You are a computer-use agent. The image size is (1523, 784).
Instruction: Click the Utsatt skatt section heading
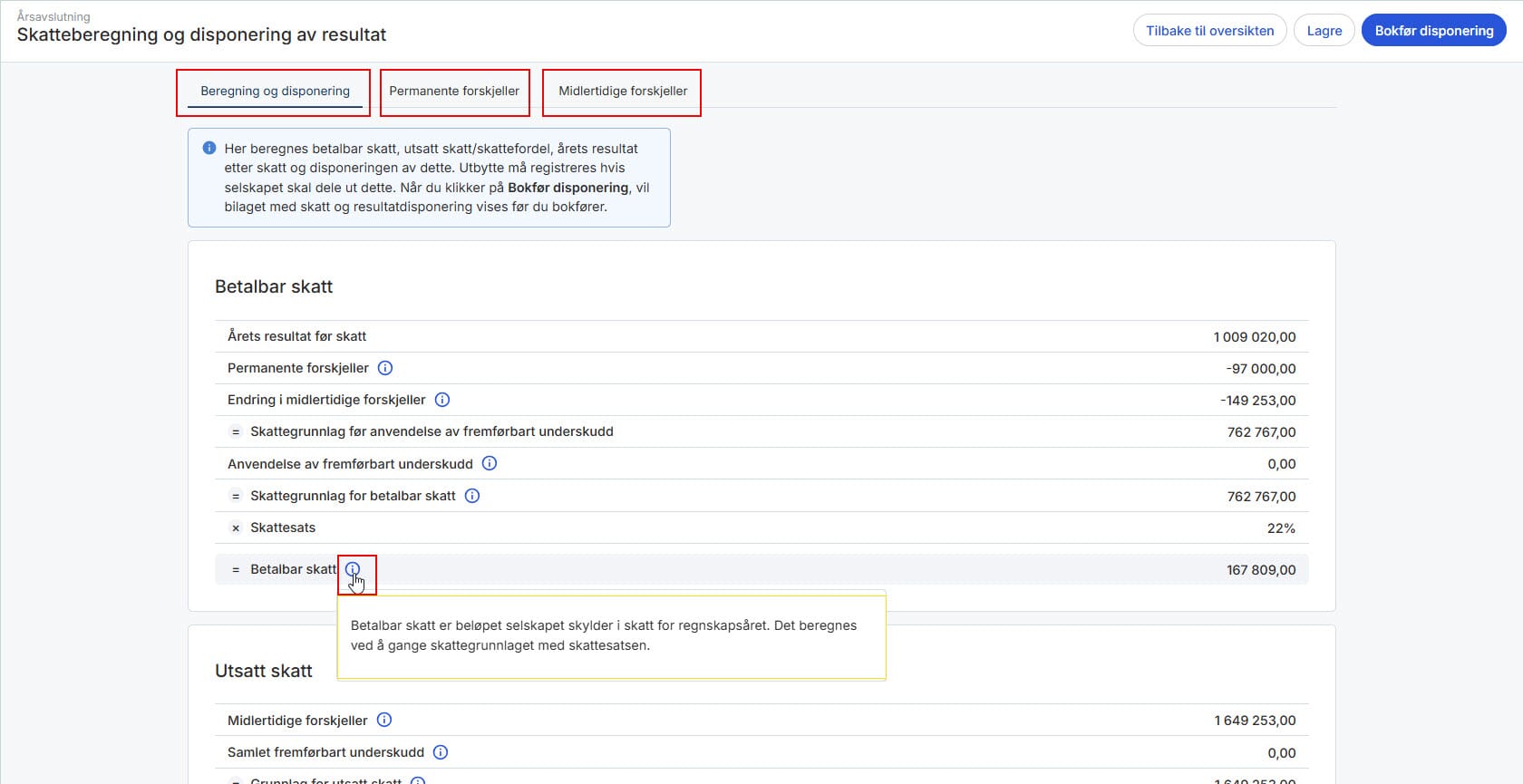(x=264, y=671)
